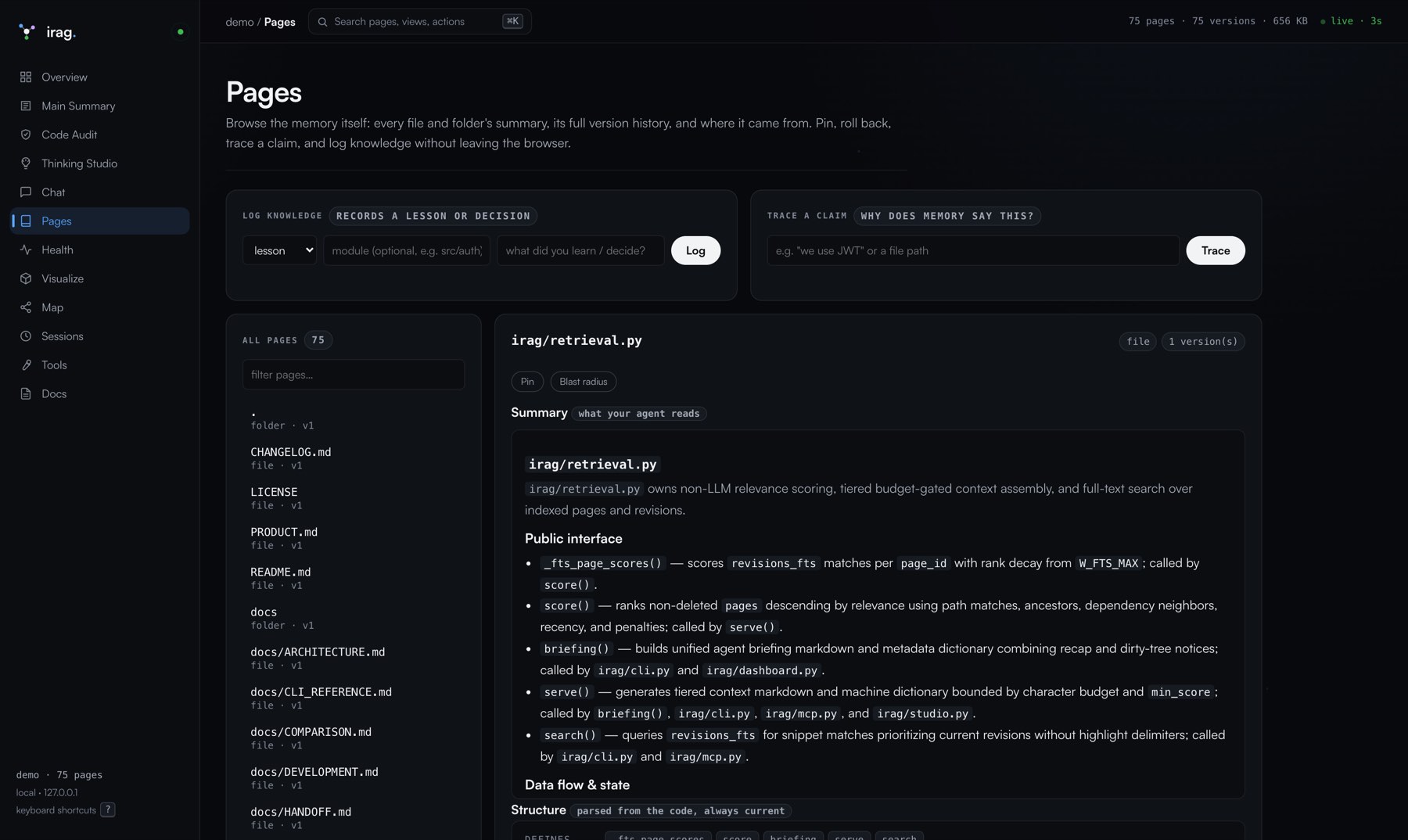Click the 'RECORDS A LESSON OR DECISION' tag
This screenshot has width=1408, height=840.
click(433, 216)
